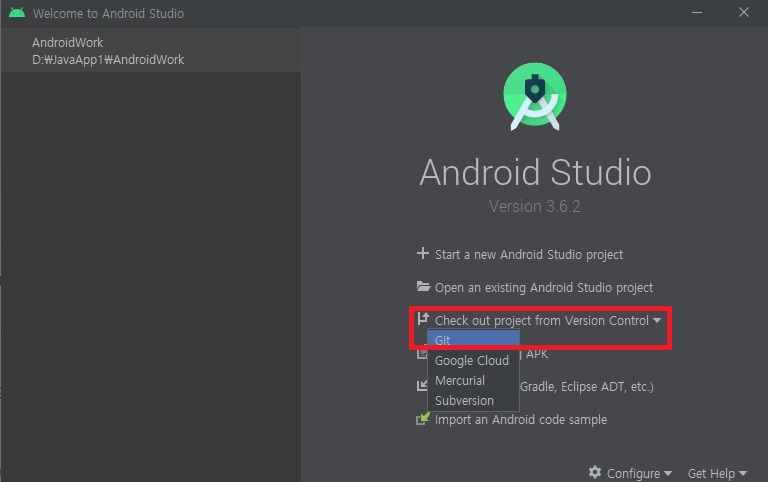Pick Mercurial from the version control list
The width and height of the screenshot is (768, 482).
coord(473,381)
